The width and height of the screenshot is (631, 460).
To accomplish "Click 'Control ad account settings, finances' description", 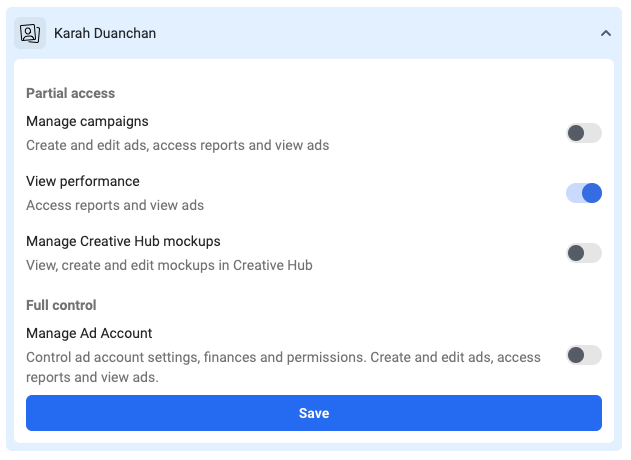I will [283, 357].
